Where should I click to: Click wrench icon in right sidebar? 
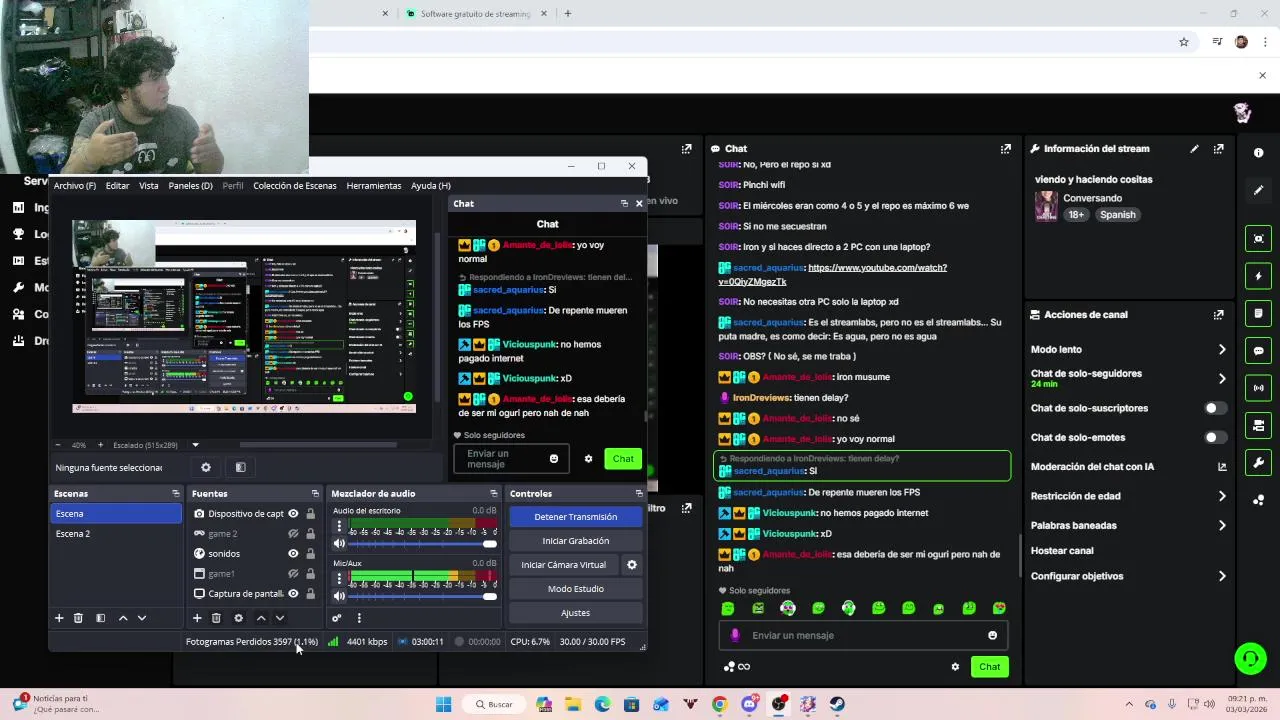[x=1258, y=462]
